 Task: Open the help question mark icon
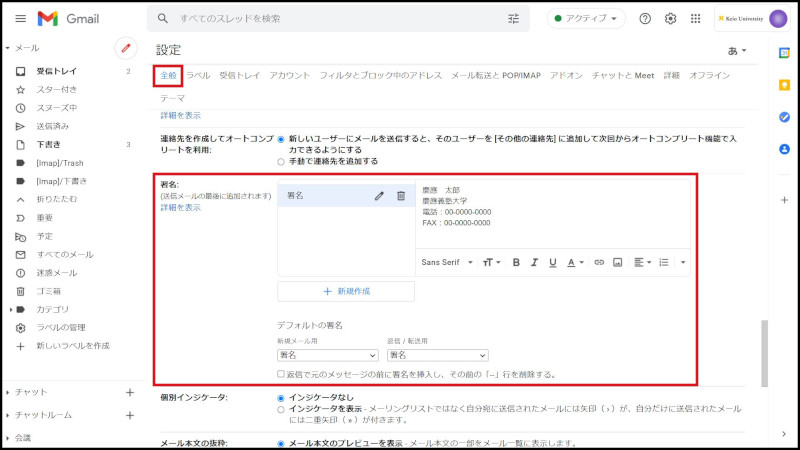point(645,19)
